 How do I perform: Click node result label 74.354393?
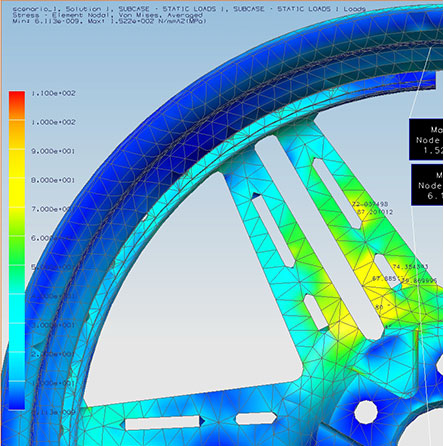[410, 267]
